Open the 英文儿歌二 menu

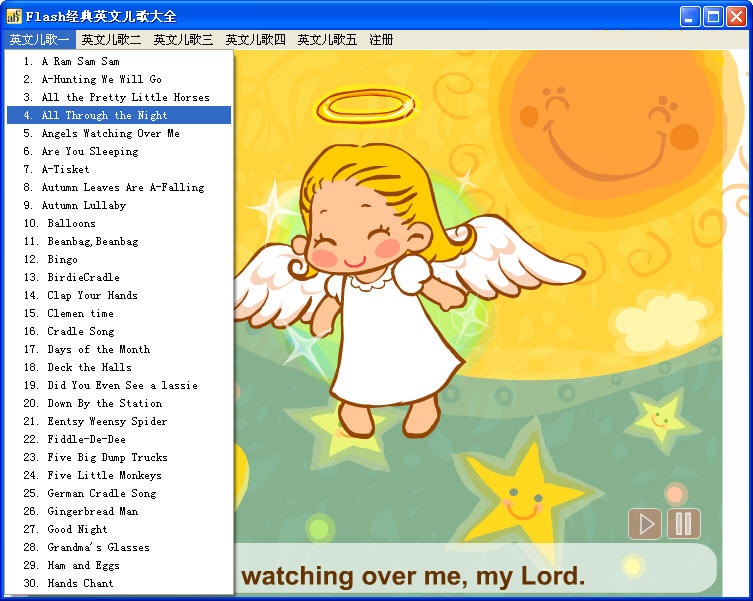(x=111, y=40)
